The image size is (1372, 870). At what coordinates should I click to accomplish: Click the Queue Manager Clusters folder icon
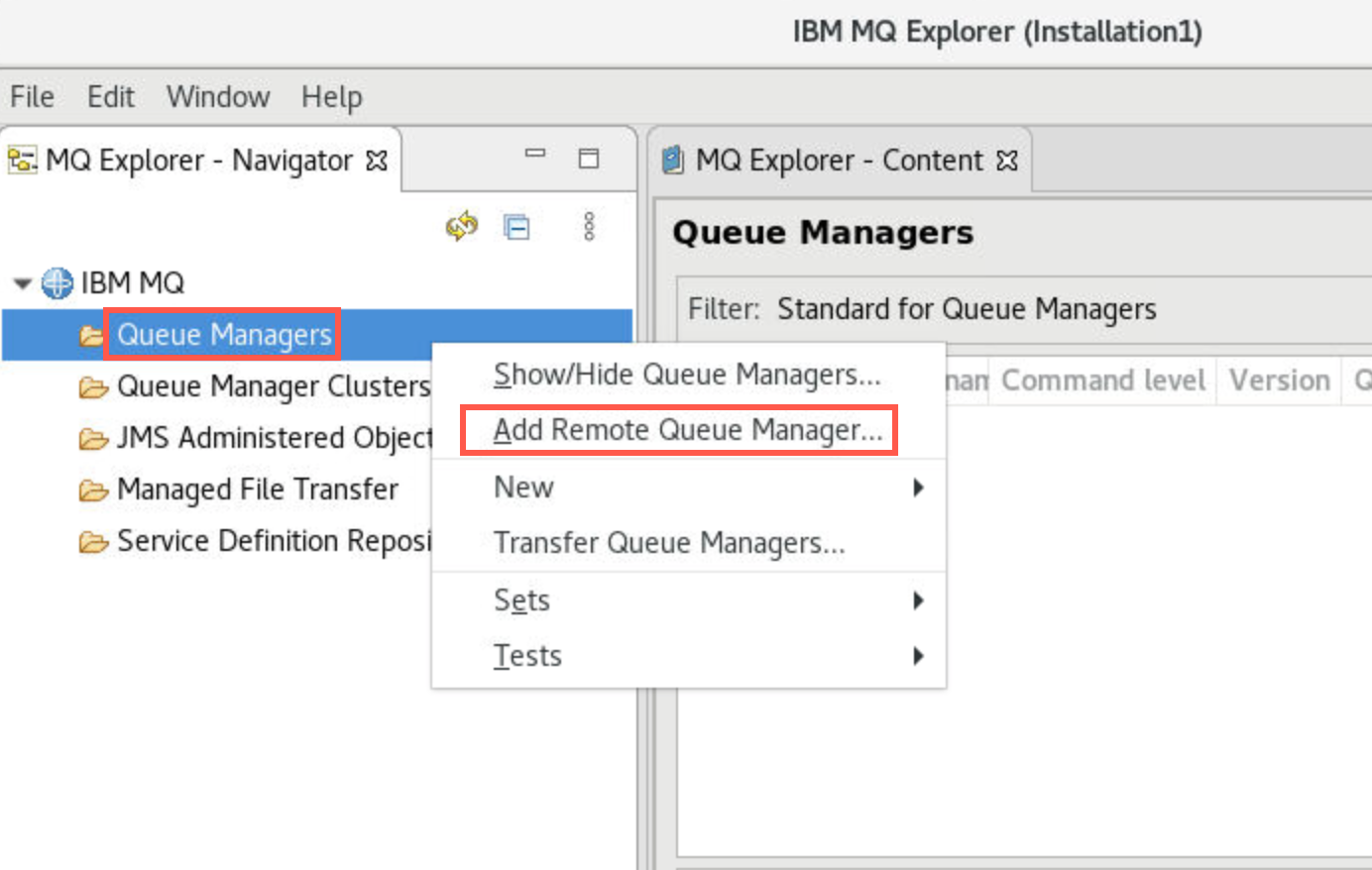coord(93,386)
